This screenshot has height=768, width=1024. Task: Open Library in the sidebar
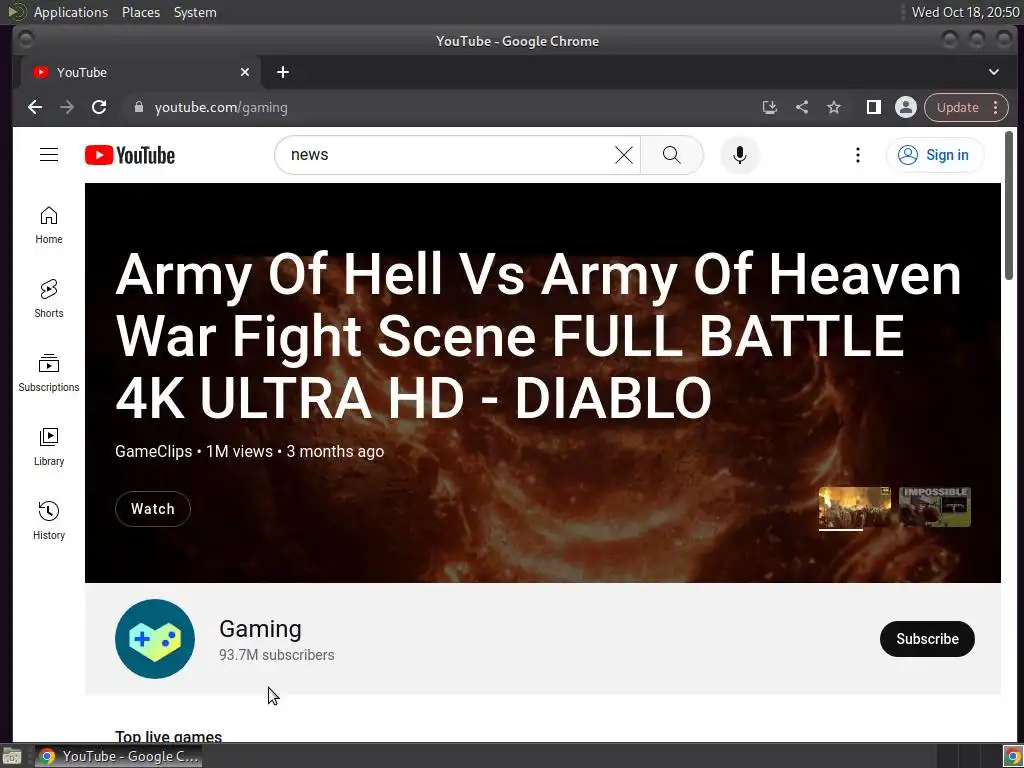coord(49,447)
